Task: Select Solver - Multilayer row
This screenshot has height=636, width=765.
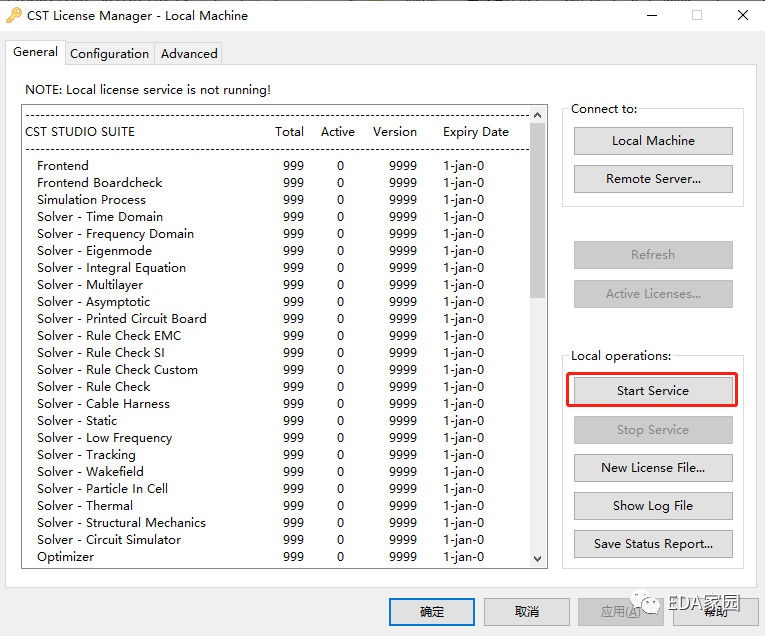Action: tap(260, 285)
